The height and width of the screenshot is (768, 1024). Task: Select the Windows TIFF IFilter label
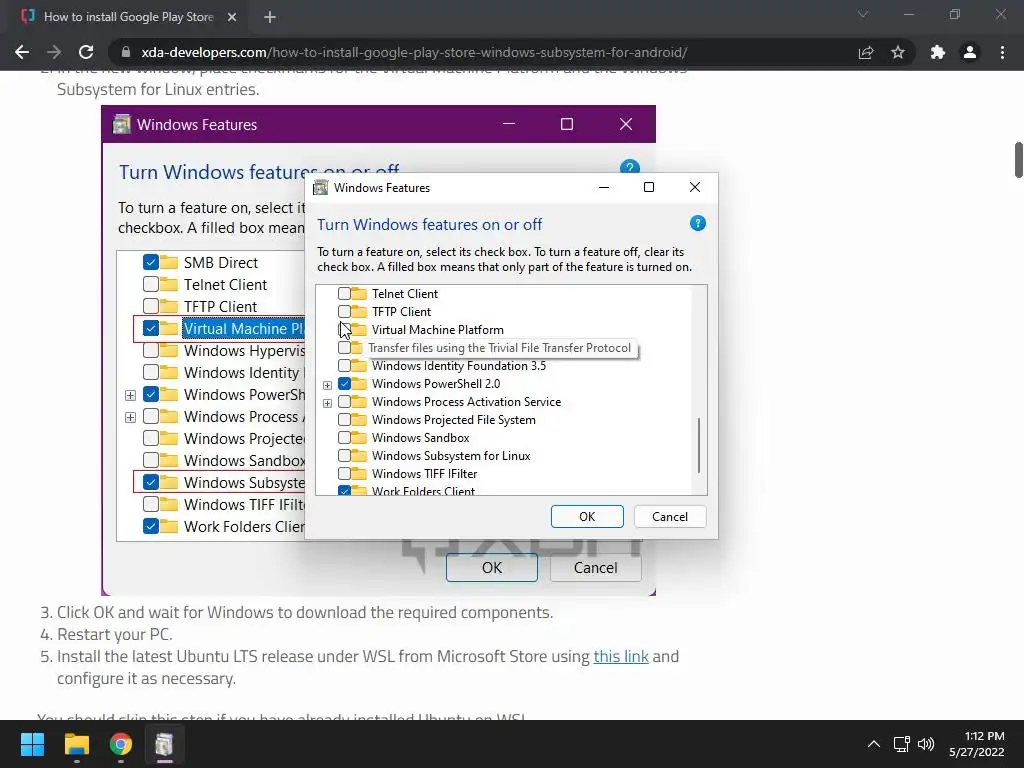pyautogui.click(x=424, y=473)
